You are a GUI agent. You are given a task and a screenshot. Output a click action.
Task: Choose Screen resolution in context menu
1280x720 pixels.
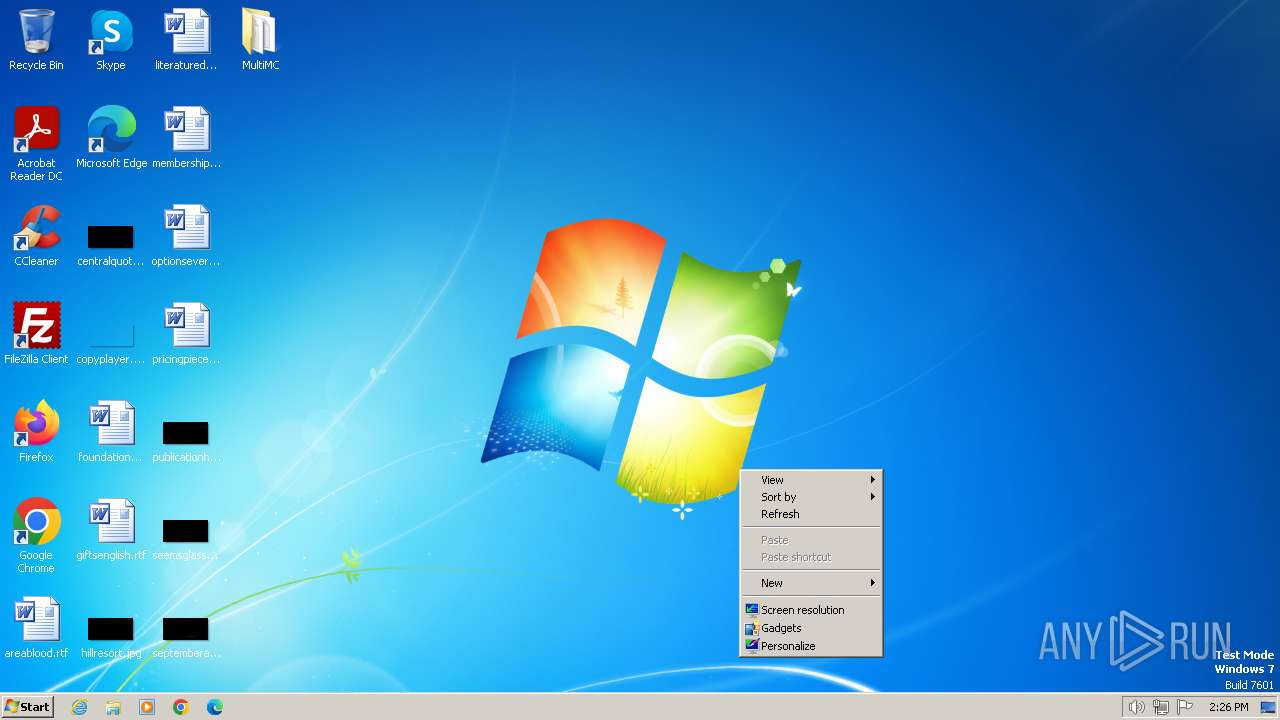tap(811, 610)
